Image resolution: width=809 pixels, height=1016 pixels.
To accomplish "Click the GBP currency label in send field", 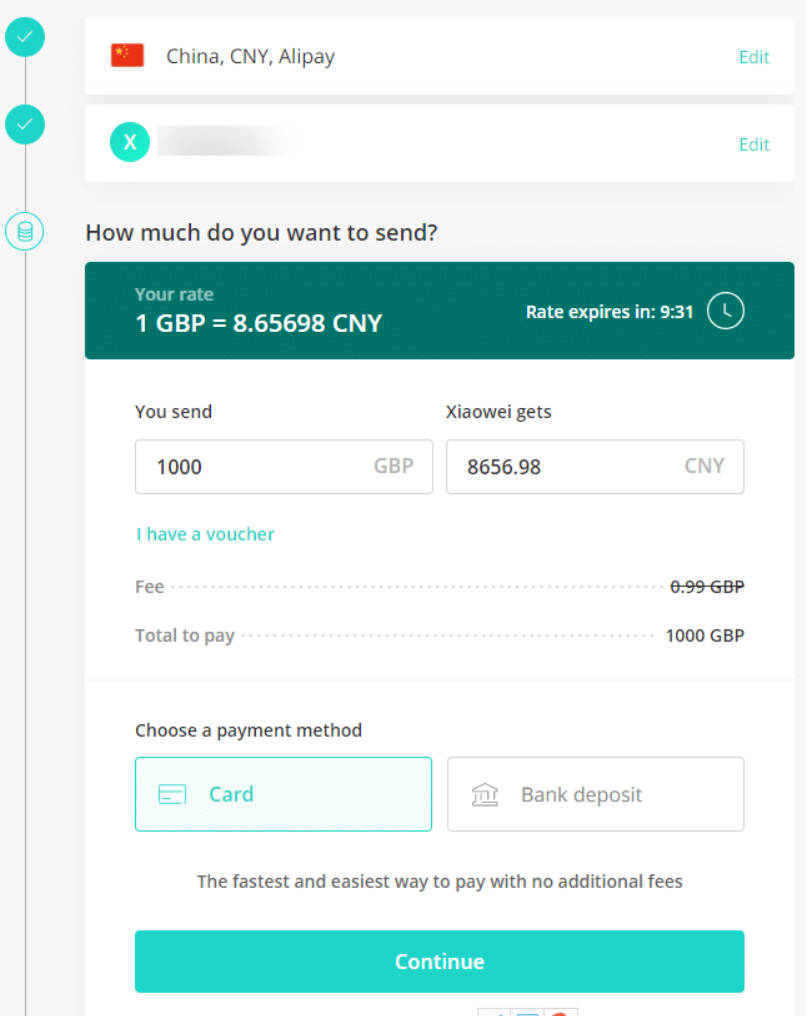I will pyautogui.click(x=393, y=466).
